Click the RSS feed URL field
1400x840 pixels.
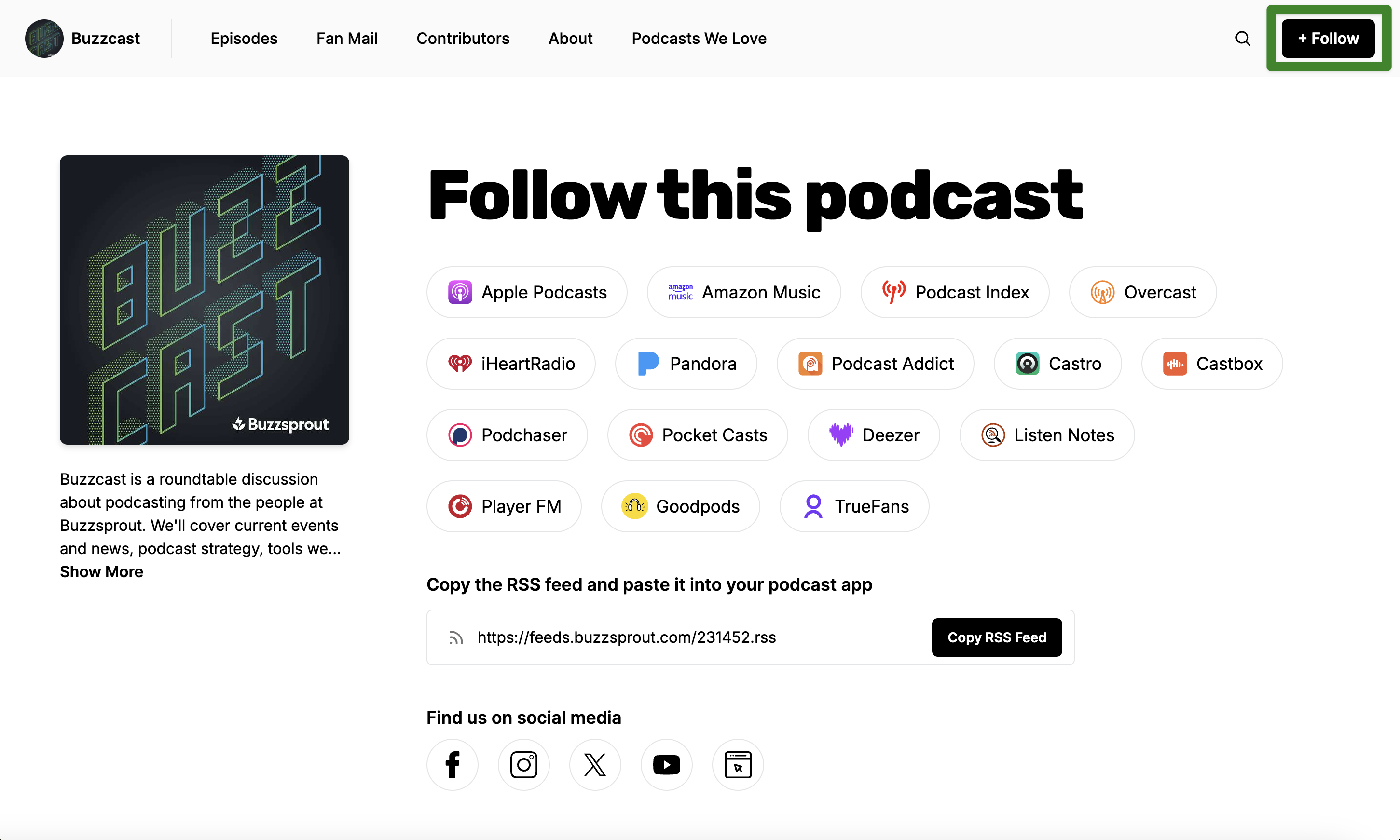pos(750,637)
